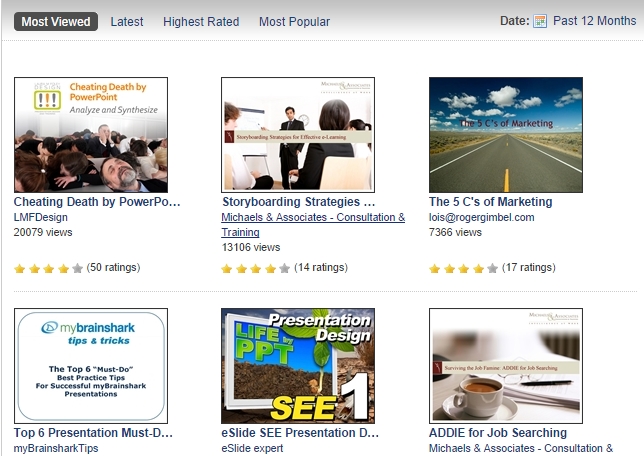This screenshot has height=456, width=644.
Task: Click the calendar icon beside Date
Action: pyautogui.click(x=540, y=21)
